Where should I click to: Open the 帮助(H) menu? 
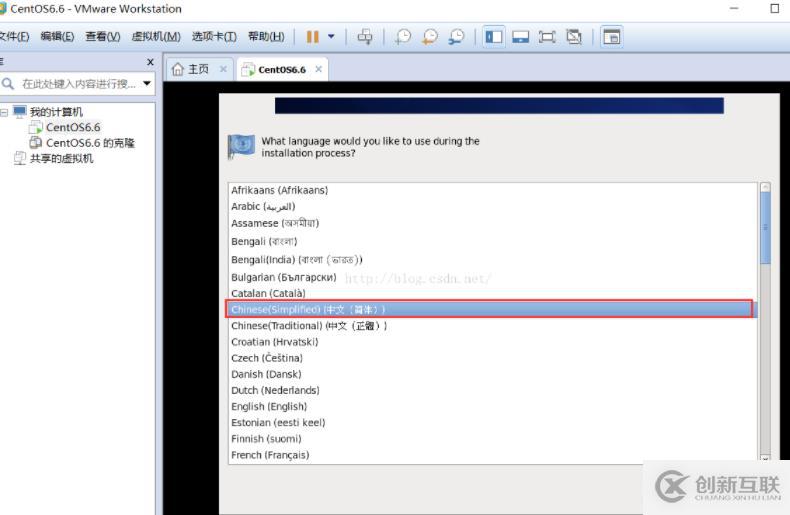pos(266,36)
